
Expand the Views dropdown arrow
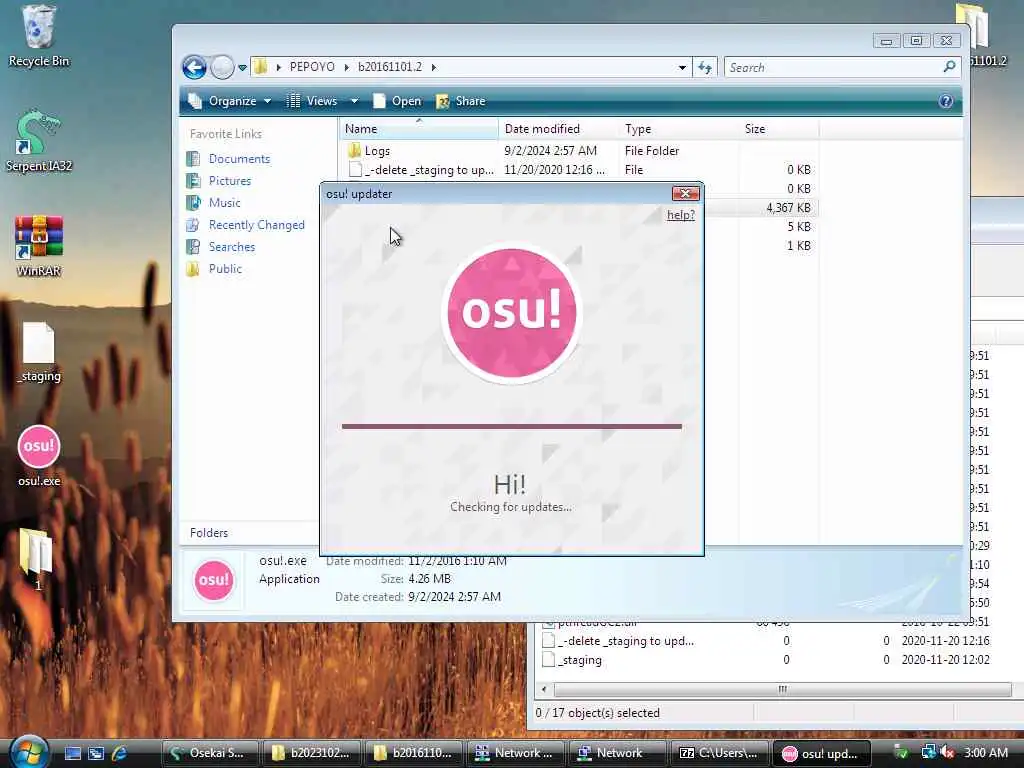[x=354, y=101]
